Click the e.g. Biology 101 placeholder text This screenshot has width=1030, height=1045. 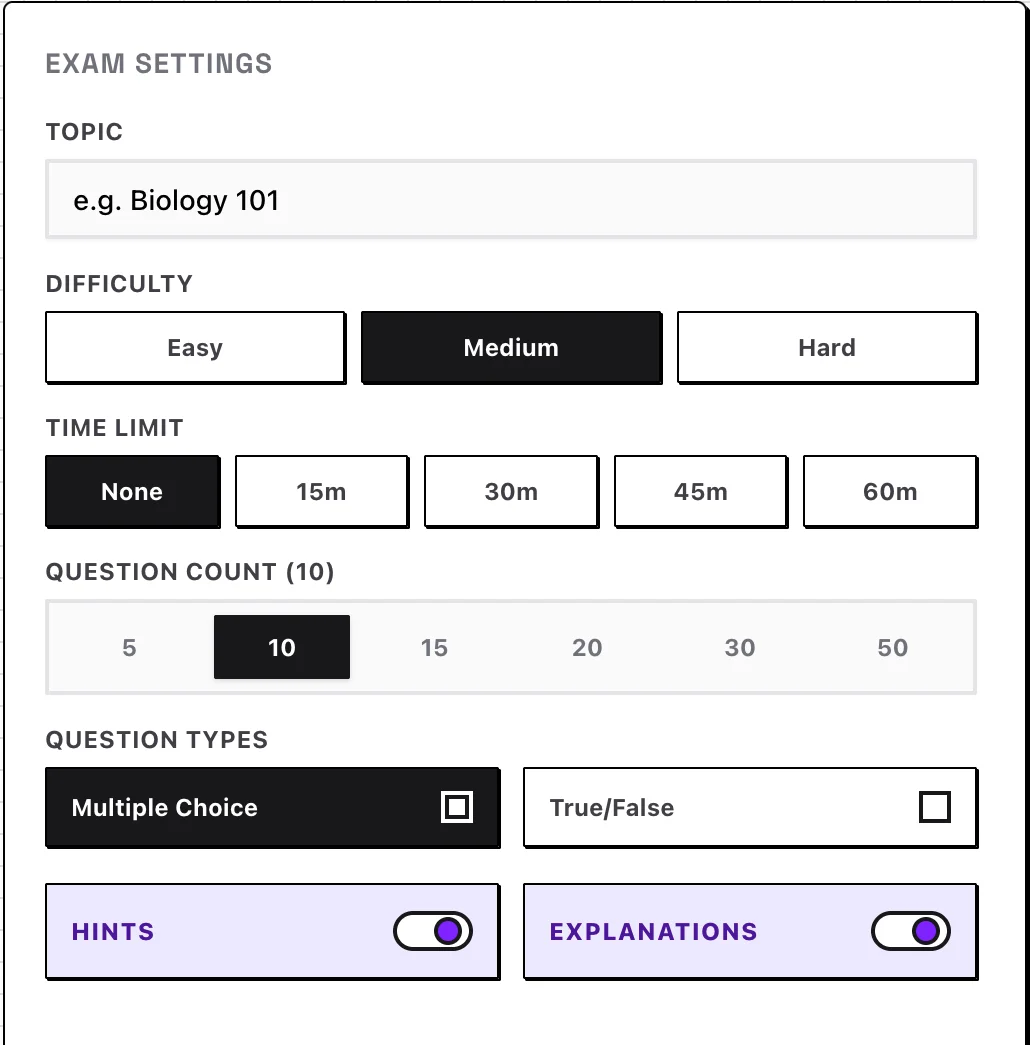(x=176, y=200)
